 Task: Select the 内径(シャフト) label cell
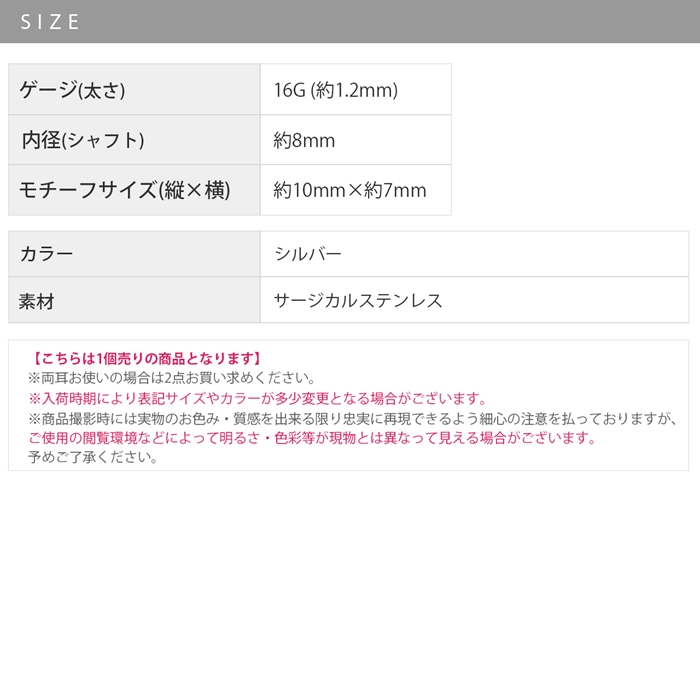[x=83, y=141]
